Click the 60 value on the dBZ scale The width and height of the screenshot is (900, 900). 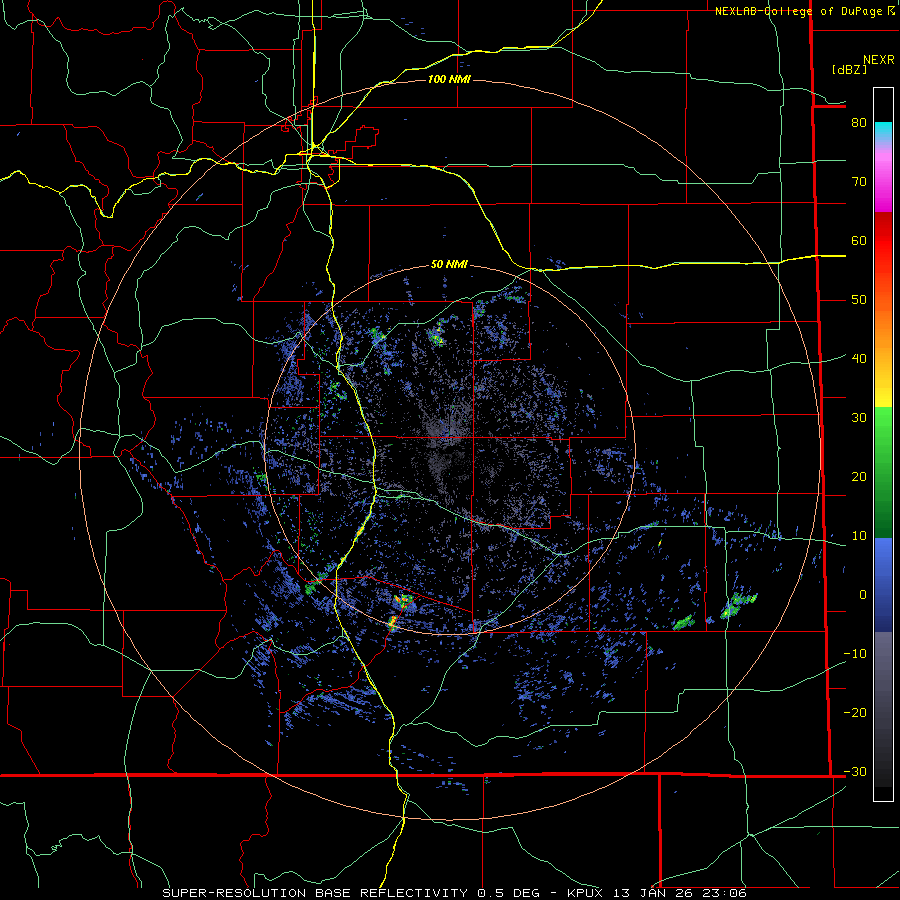pyautogui.click(x=859, y=240)
